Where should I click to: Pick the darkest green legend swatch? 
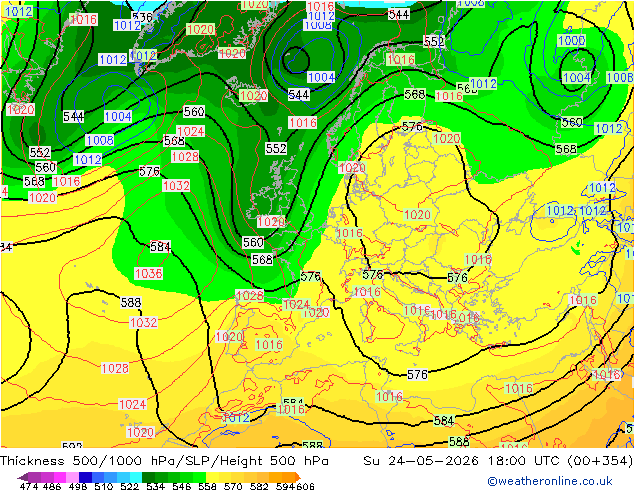[x=148, y=477]
